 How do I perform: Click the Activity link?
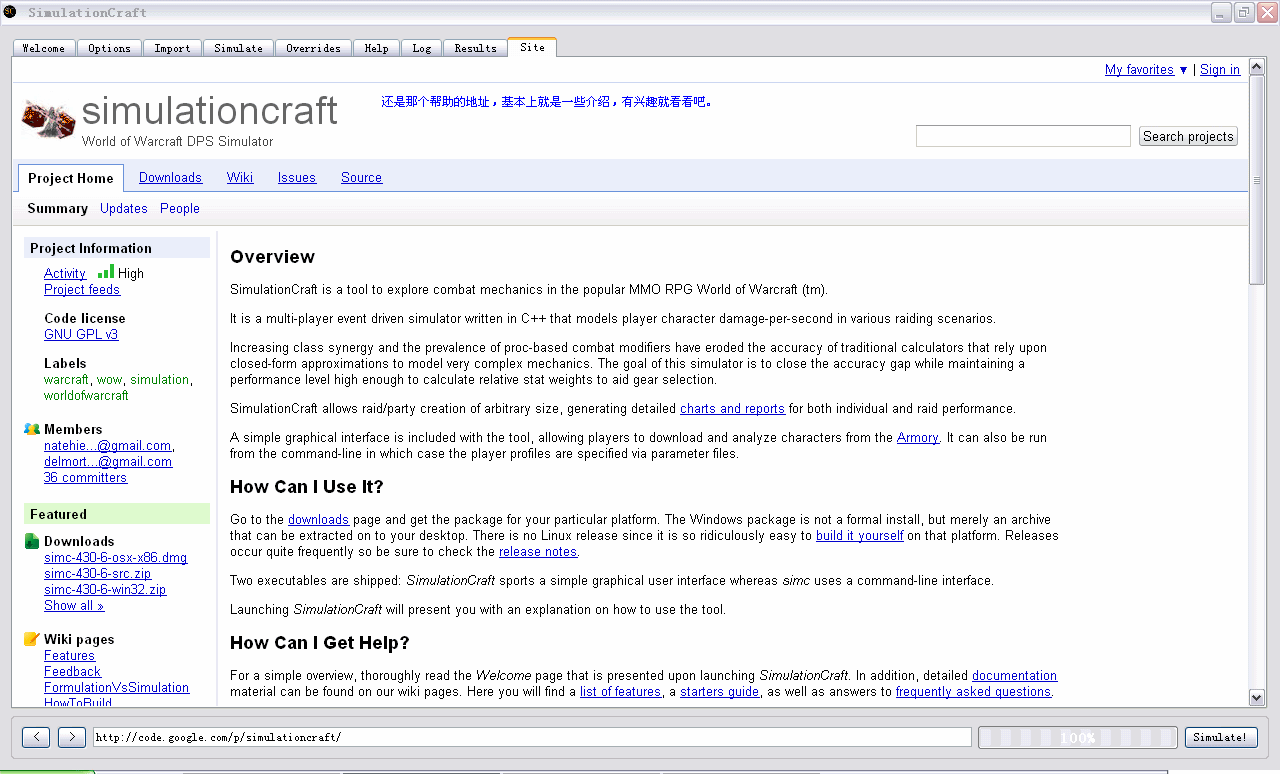[x=65, y=273]
